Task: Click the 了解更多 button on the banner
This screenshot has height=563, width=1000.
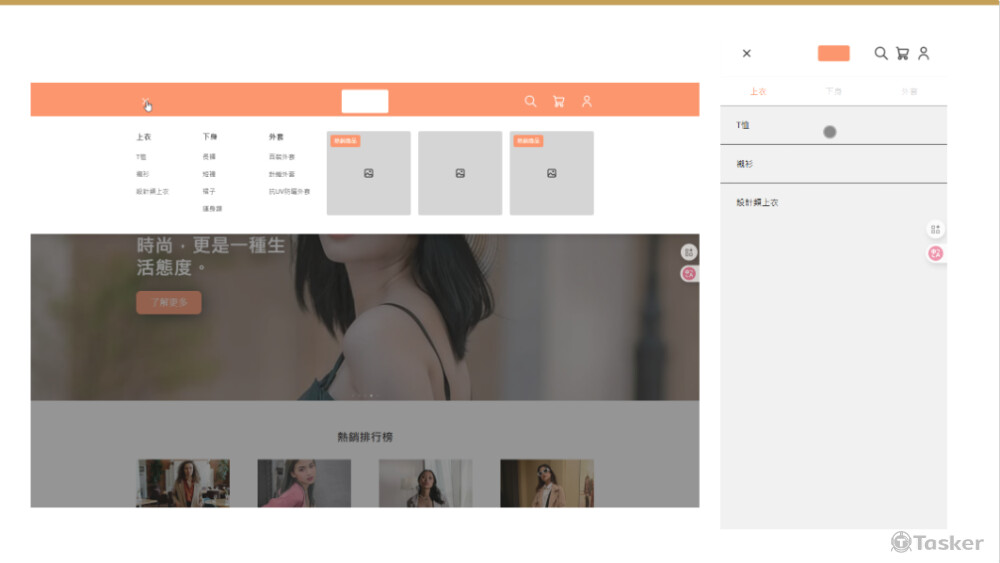Action: [x=169, y=302]
